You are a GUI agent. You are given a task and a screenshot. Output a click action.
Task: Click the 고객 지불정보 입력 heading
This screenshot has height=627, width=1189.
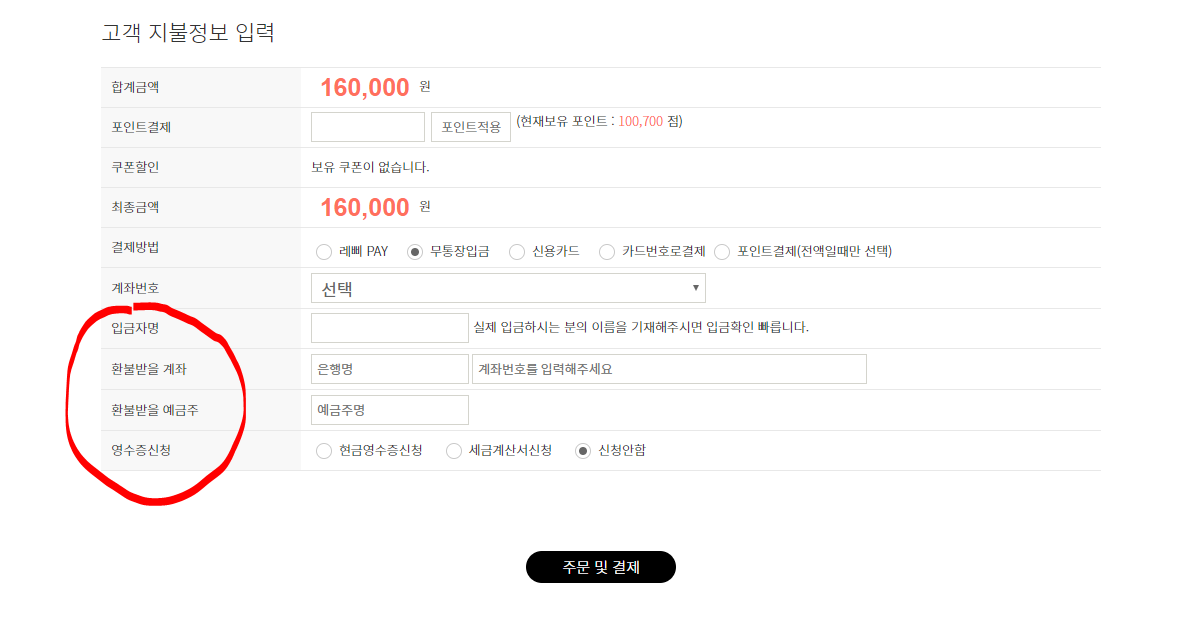point(188,33)
